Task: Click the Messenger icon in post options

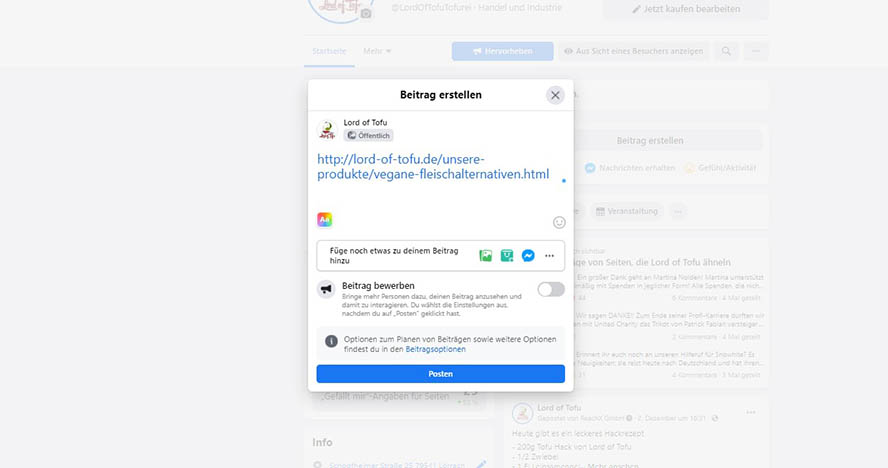Action: click(528, 256)
